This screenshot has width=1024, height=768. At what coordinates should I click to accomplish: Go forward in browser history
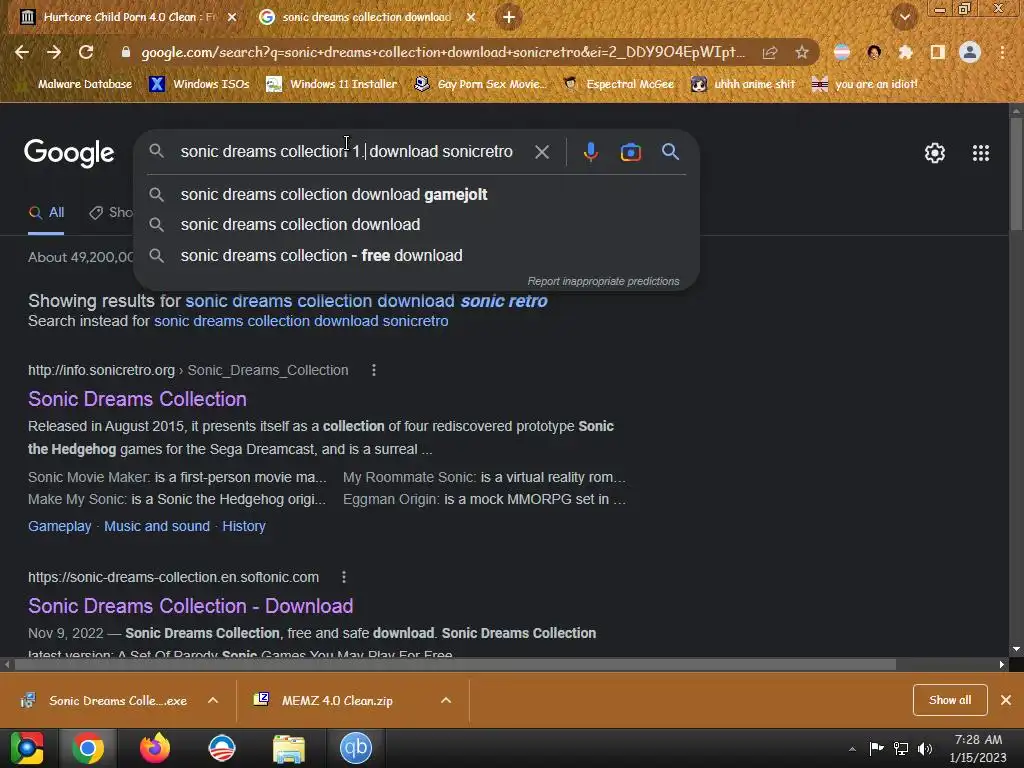(54, 52)
